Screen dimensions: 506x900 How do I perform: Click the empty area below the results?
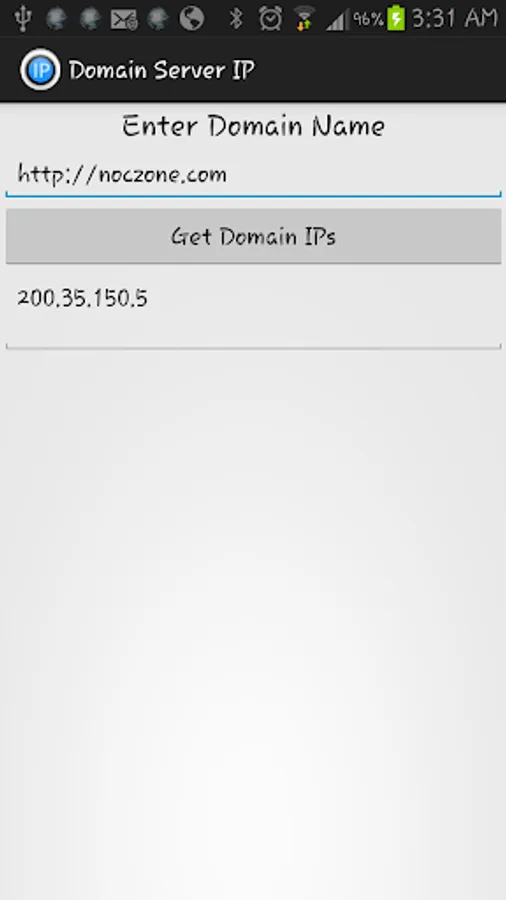253,624
